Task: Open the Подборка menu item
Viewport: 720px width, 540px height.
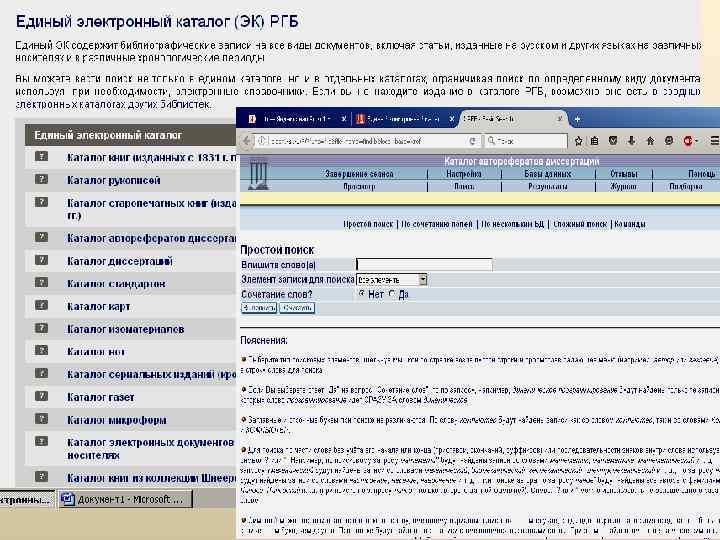Action: tap(686, 186)
